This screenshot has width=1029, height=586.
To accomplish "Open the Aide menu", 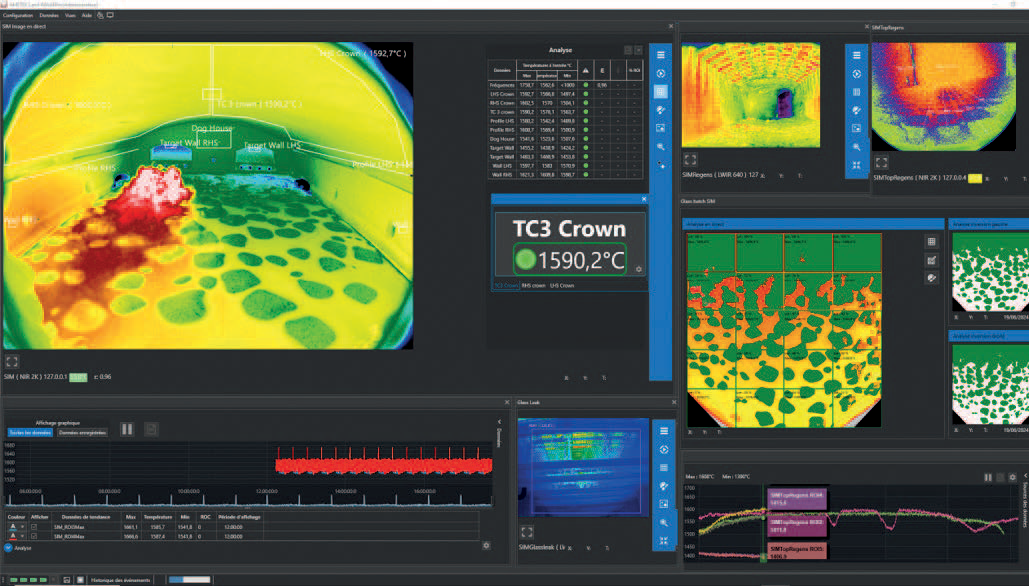I will 87,15.
